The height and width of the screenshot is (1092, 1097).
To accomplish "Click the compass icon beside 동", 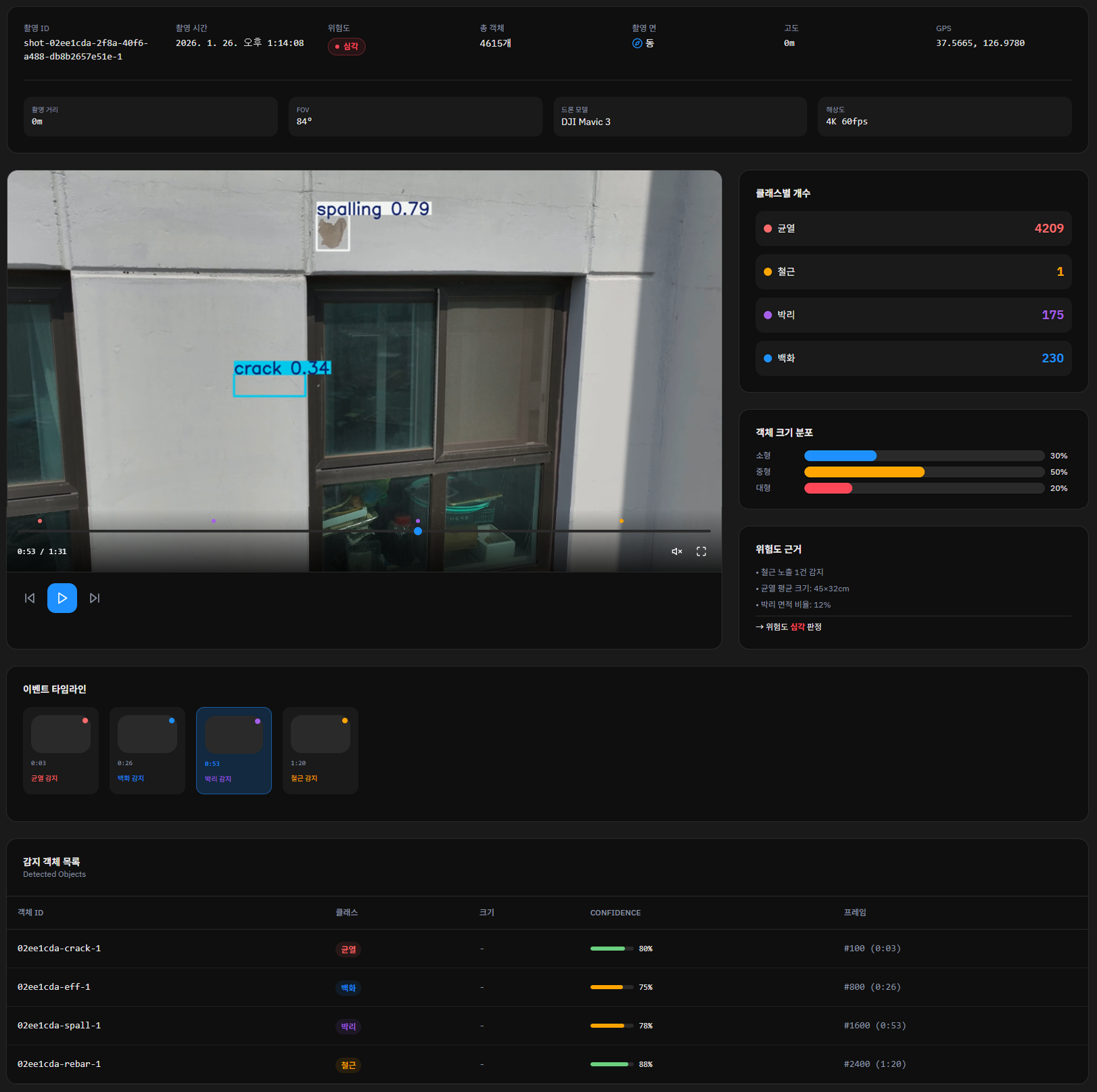I will click(x=636, y=43).
